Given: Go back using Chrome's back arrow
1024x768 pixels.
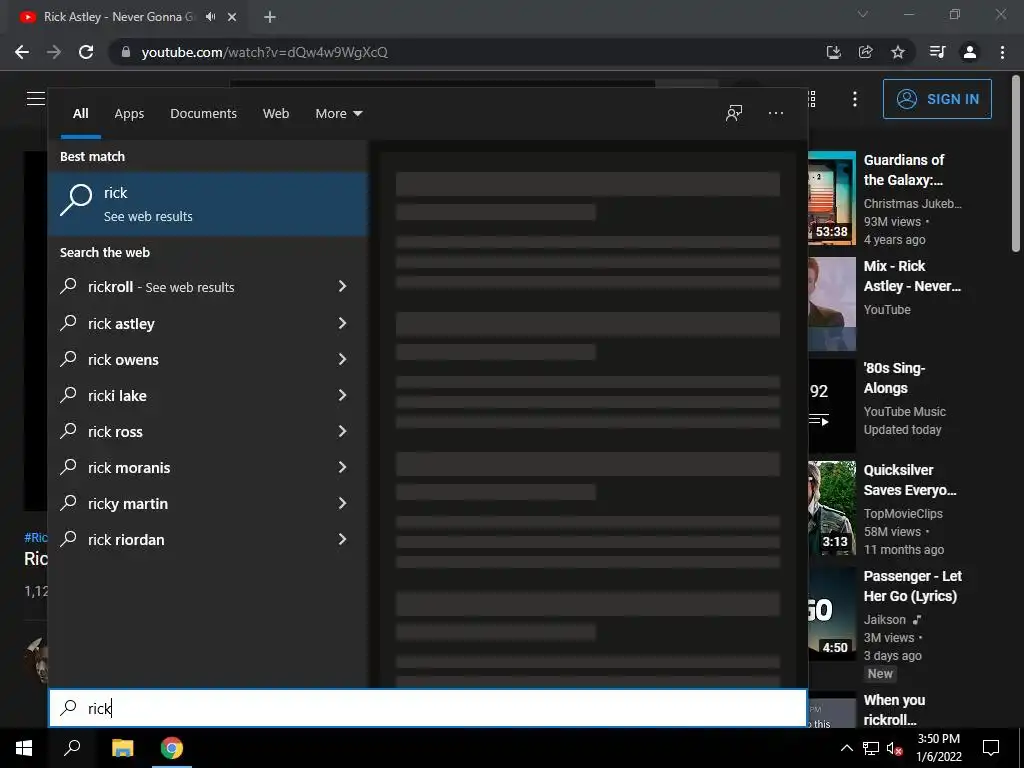Looking at the screenshot, I should pos(22,52).
